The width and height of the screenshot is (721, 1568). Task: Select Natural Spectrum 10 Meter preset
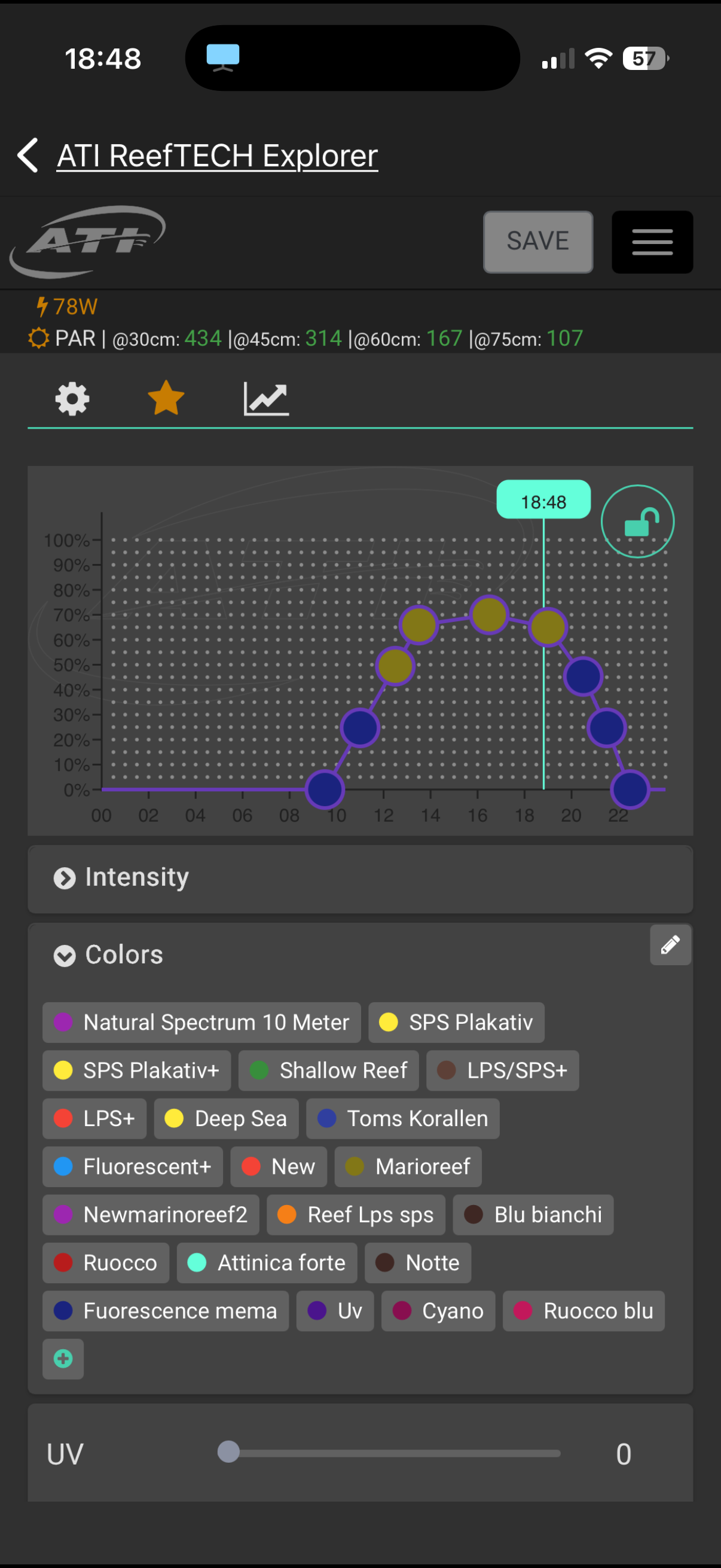[201, 1022]
